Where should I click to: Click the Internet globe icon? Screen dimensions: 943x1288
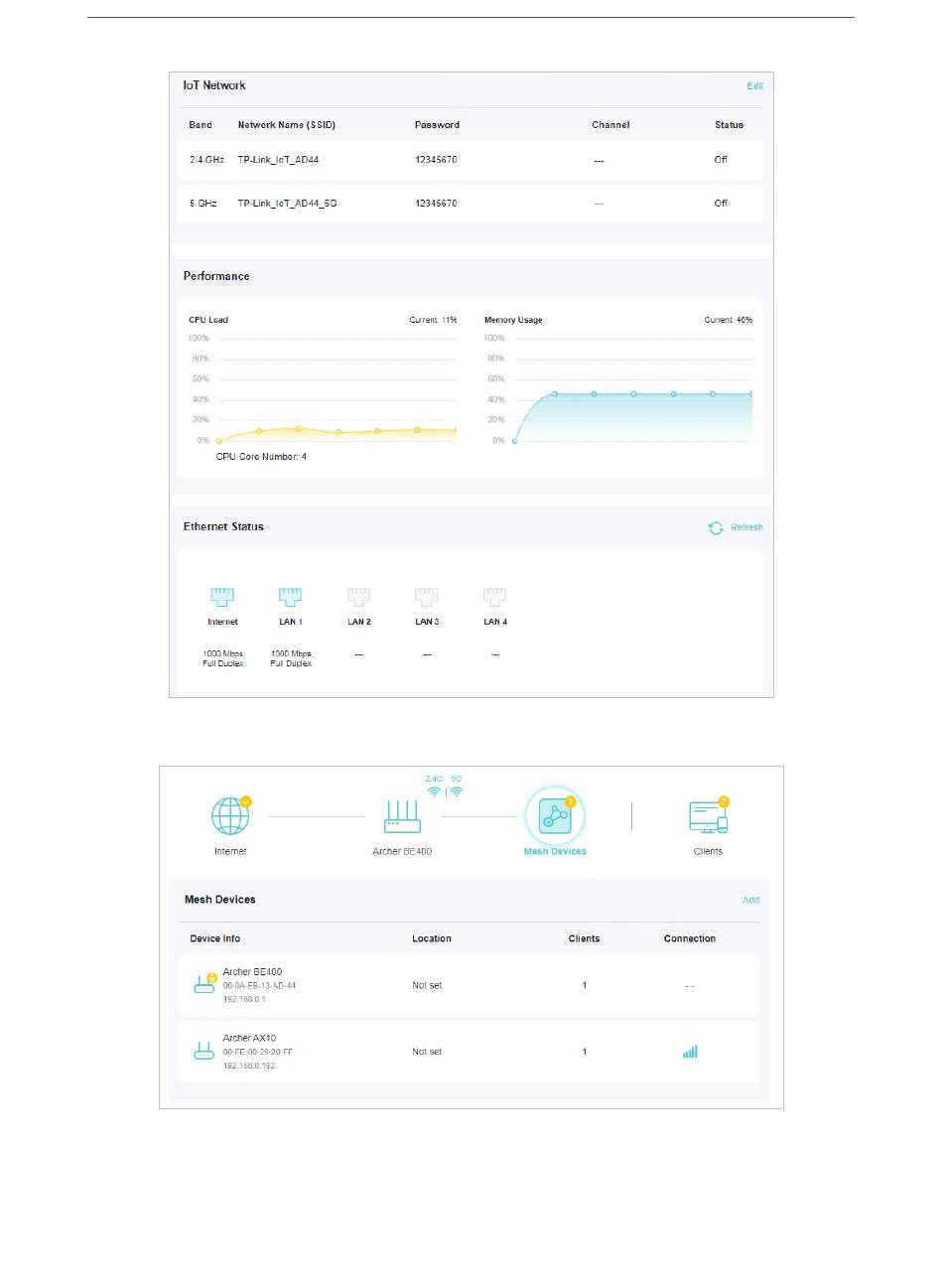pos(230,816)
